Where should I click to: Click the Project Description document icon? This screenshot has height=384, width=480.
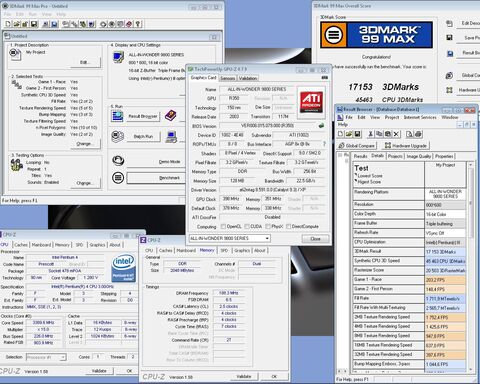(15, 54)
